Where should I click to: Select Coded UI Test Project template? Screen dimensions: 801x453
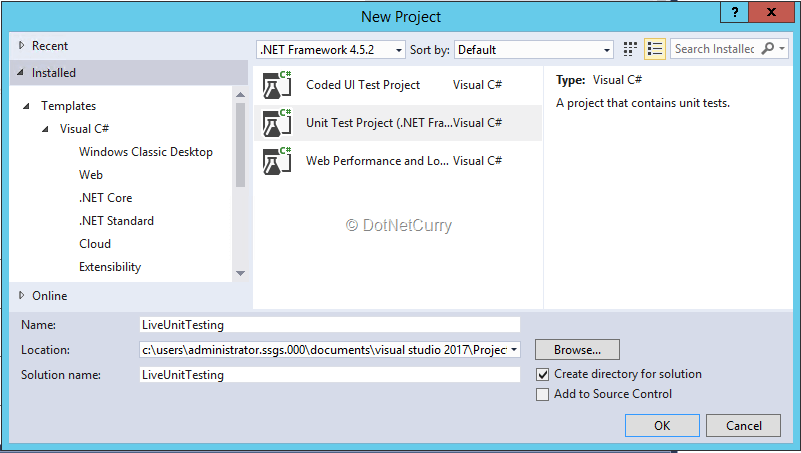tap(398, 85)
